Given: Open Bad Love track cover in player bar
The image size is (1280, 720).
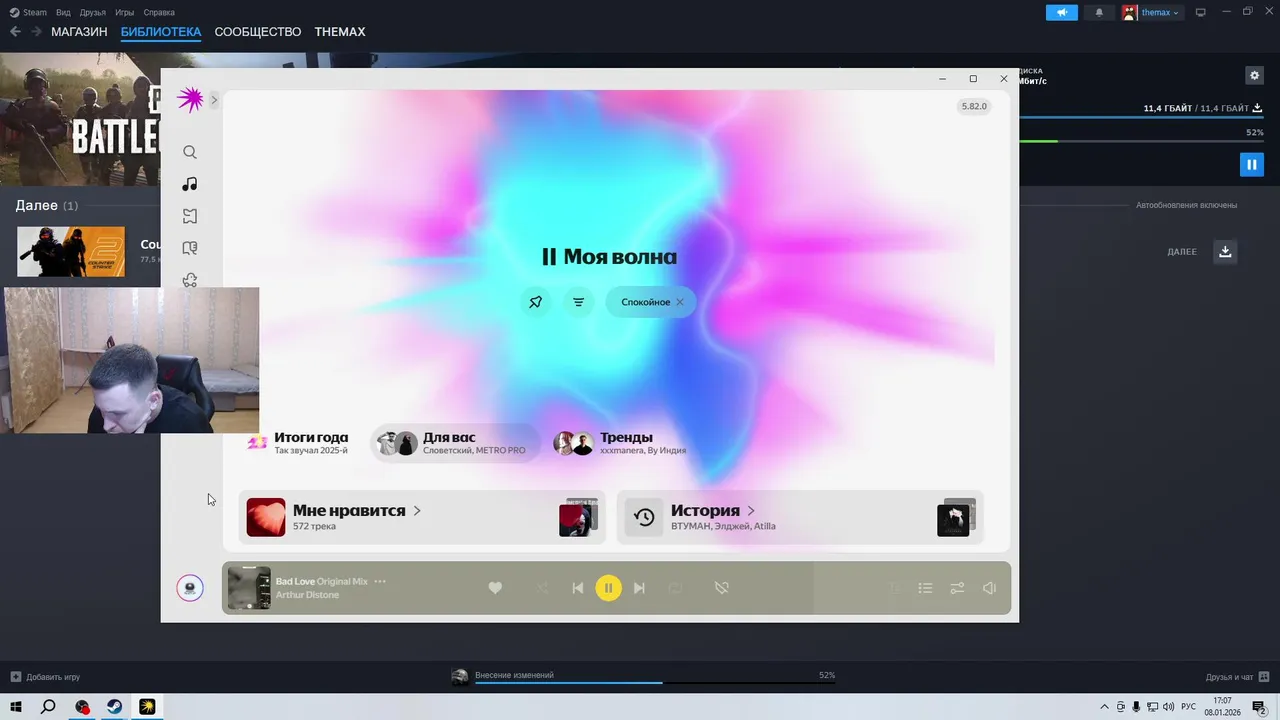Looking at the screenshot, I should [x=249, y=588].
